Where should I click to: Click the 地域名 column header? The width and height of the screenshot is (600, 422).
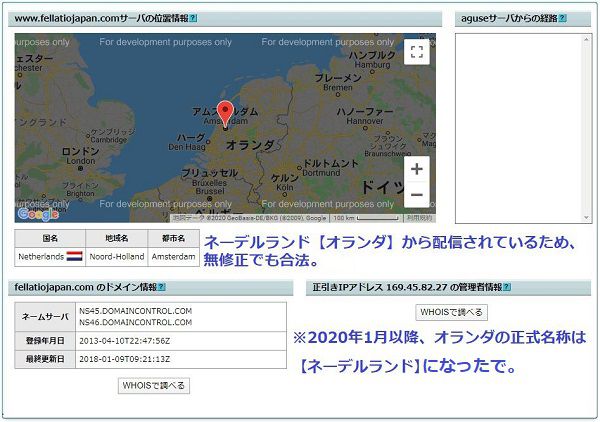point(117,238)
